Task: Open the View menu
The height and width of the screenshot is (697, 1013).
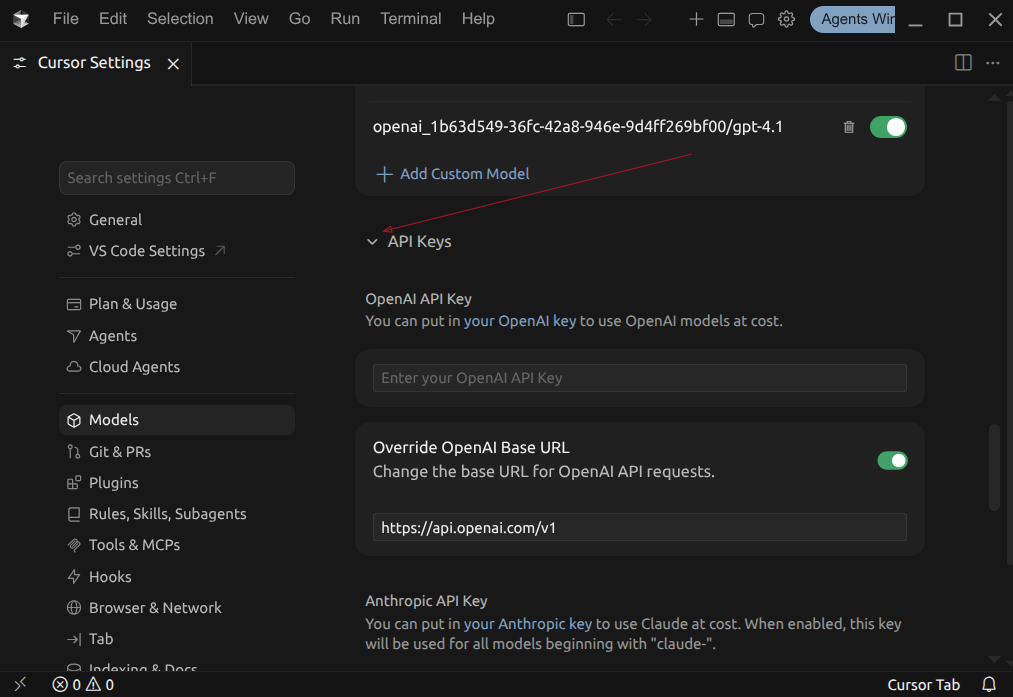Action: tap(251, 19)
